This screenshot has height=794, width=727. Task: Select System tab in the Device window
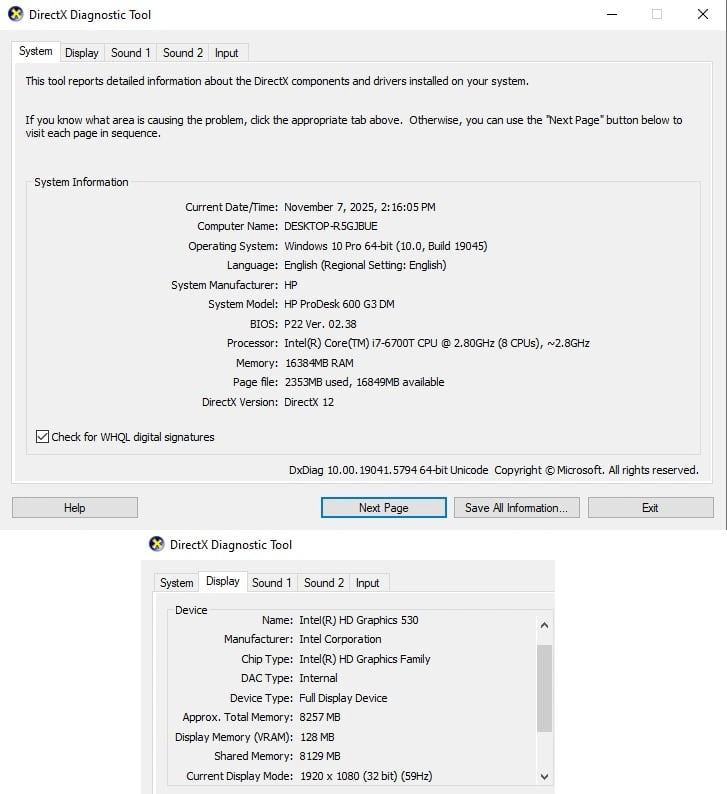(177, 583)
